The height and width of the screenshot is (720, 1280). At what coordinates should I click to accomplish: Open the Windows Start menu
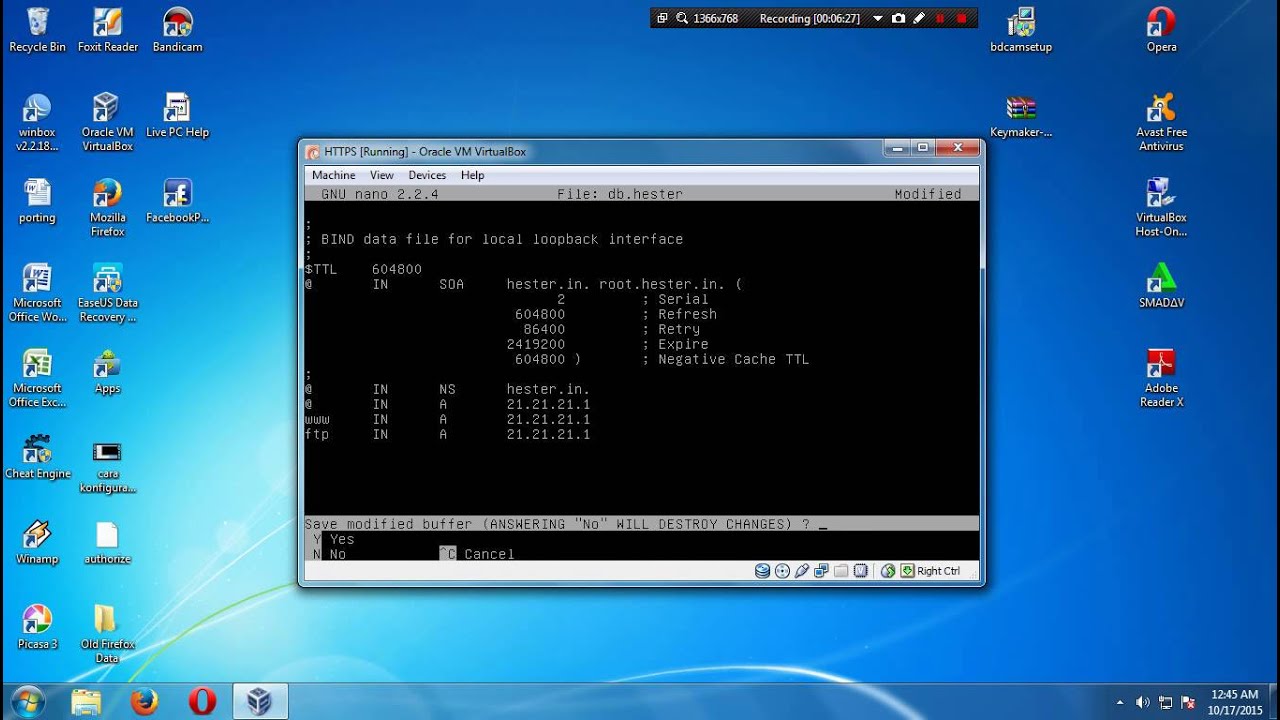tap(28, 701)
